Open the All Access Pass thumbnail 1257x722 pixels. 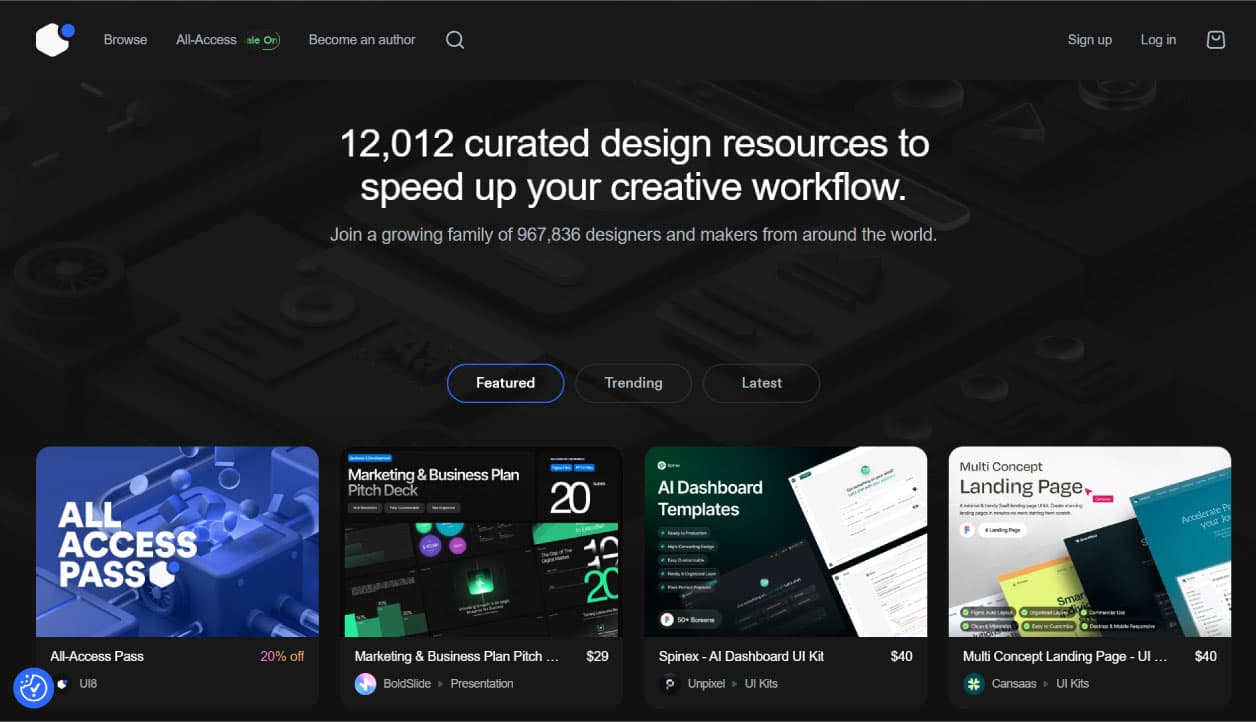click(177, 541)
